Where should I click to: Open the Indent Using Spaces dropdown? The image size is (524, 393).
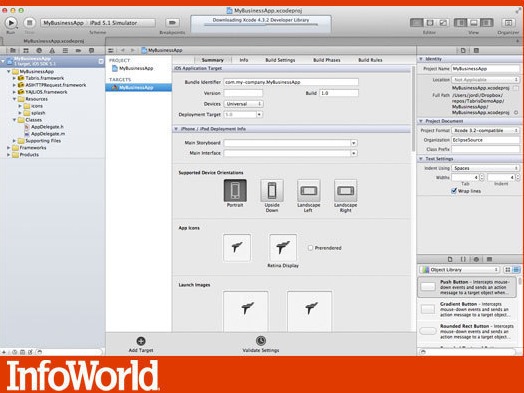(486, 168)
